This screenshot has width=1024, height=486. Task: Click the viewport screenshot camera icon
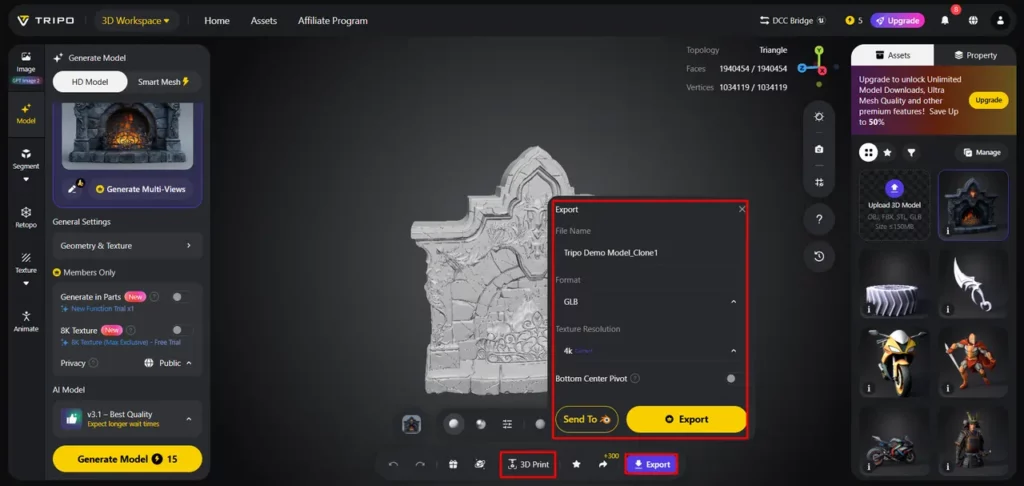[819, 150]
